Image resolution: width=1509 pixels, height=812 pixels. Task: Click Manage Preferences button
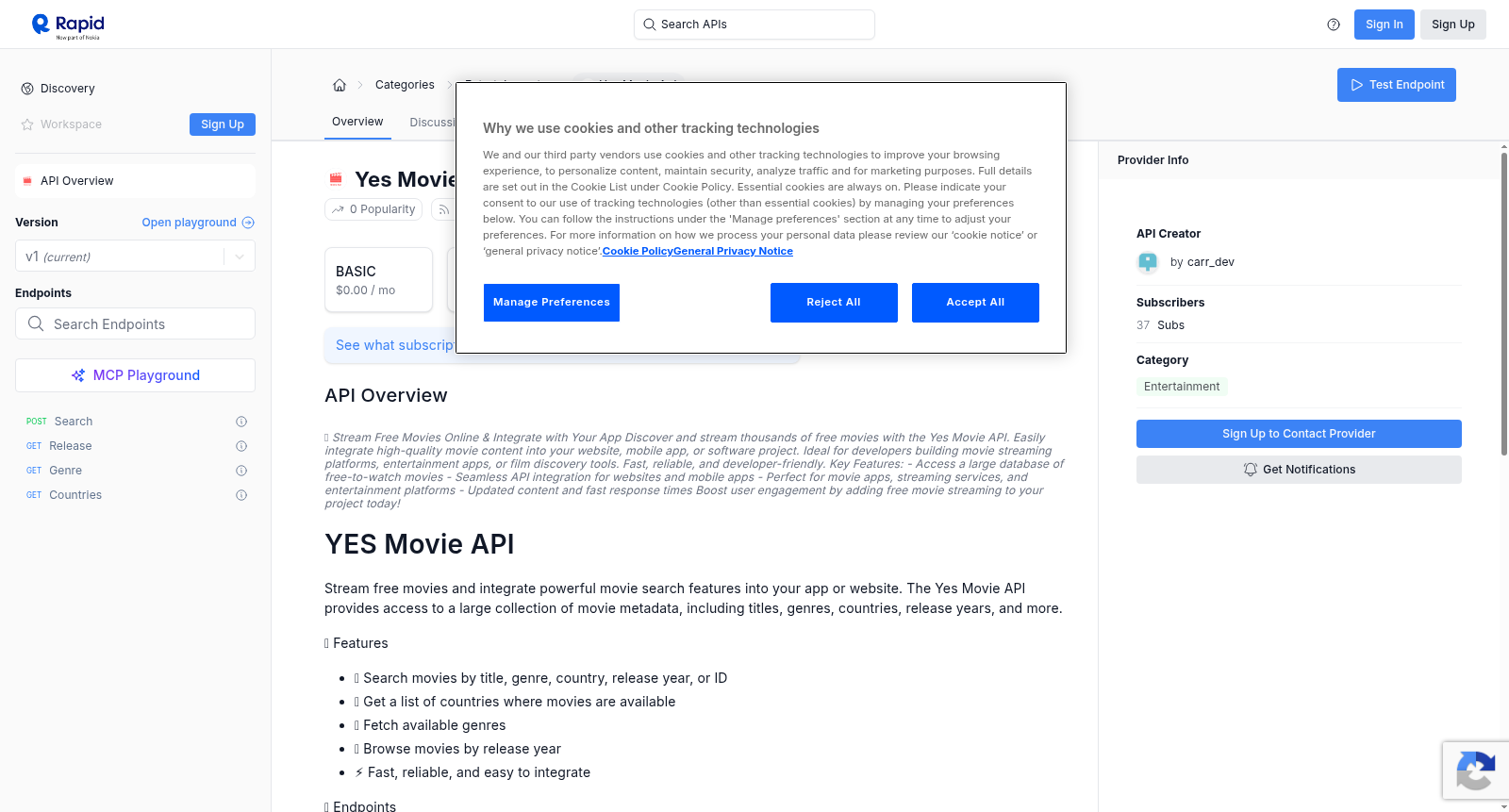(x=552, y=303)
